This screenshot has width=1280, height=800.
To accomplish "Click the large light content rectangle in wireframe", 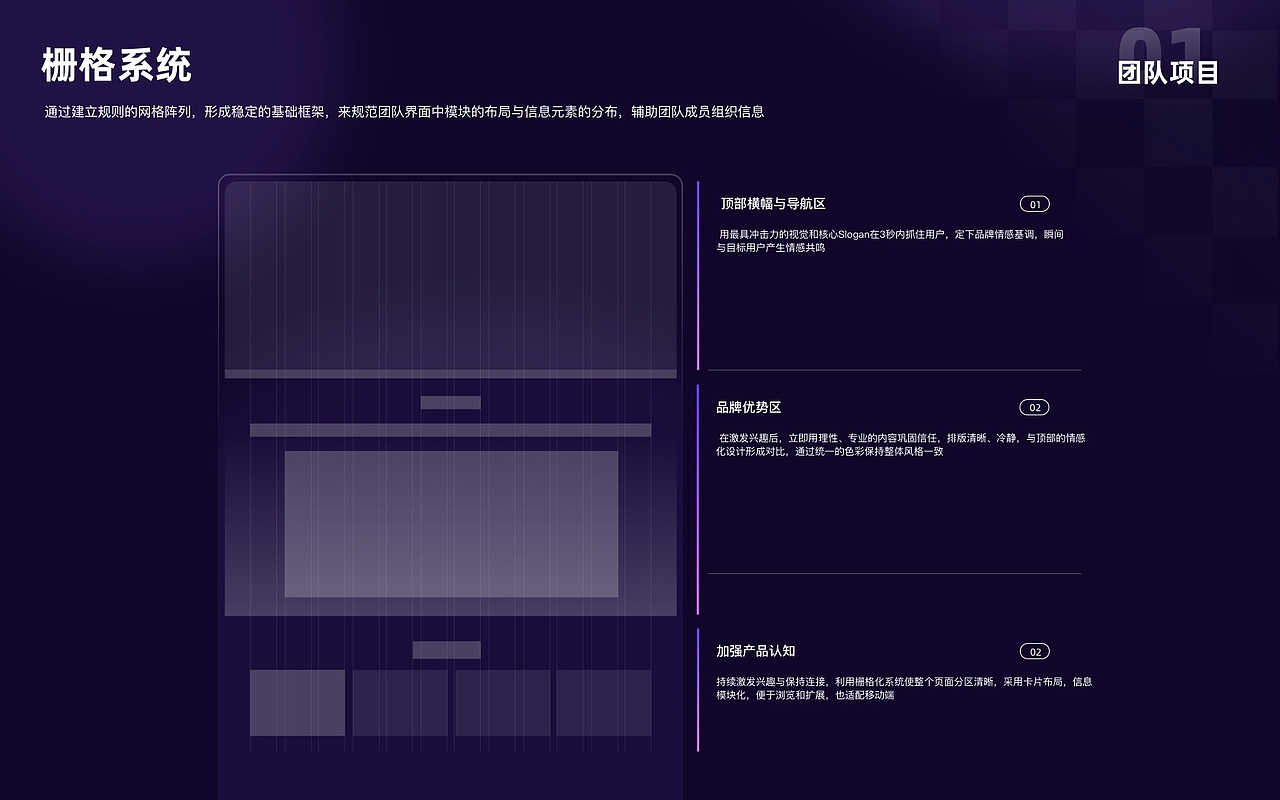I will click(451, 524).
